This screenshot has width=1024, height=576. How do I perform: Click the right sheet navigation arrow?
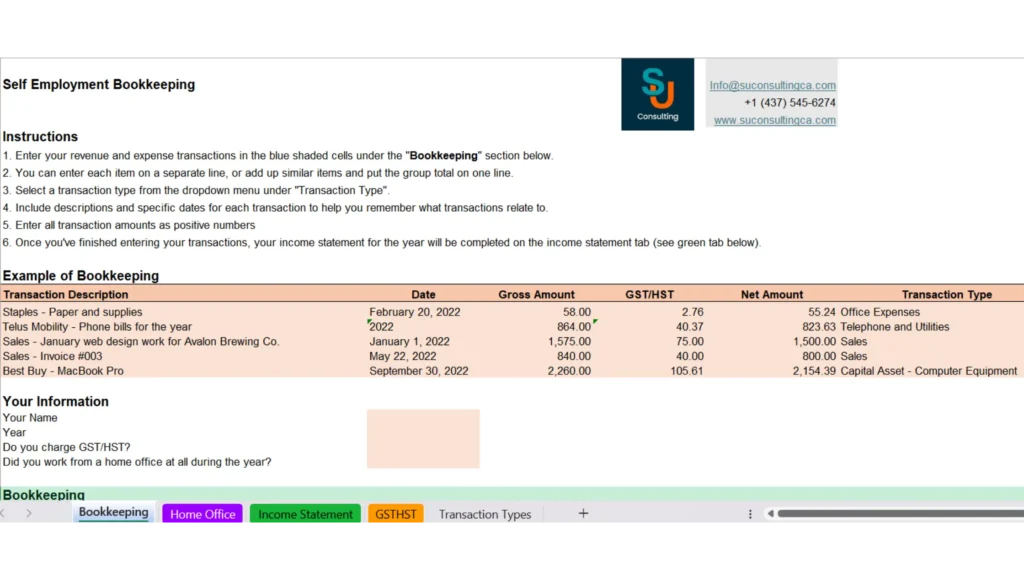click(x=29, y=513)
